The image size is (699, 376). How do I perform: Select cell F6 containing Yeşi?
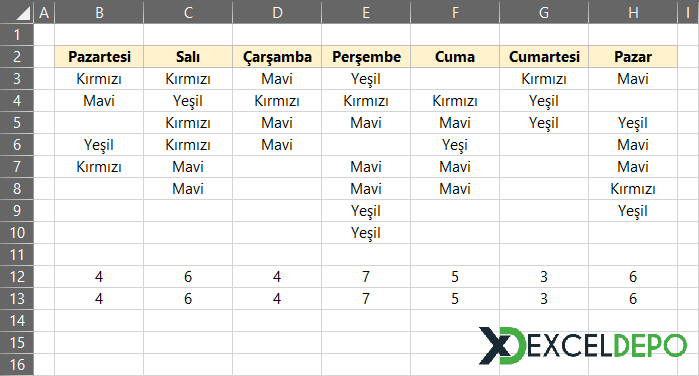tap(455, 145)
